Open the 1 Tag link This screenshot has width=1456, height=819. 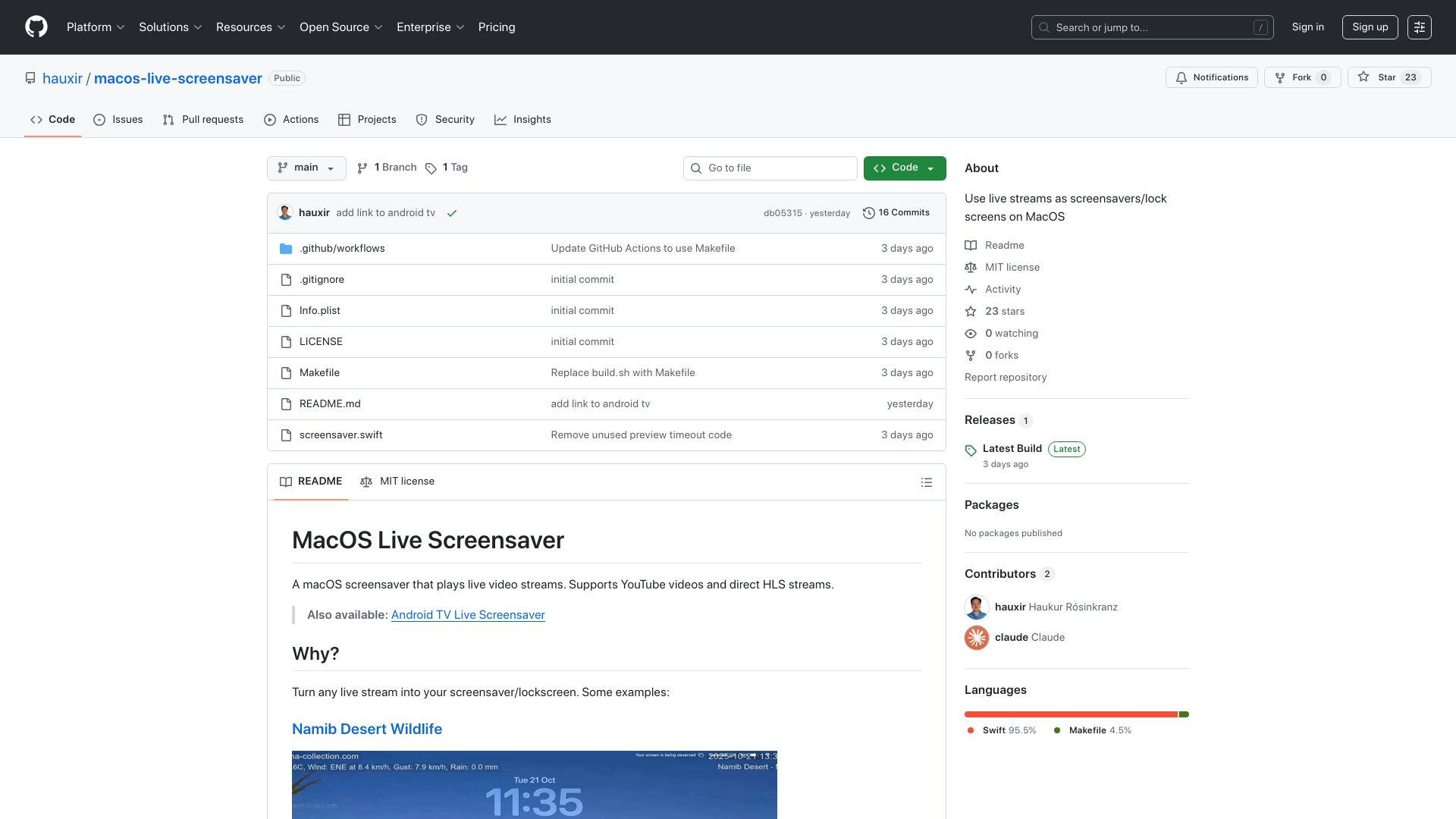[447, 168]
